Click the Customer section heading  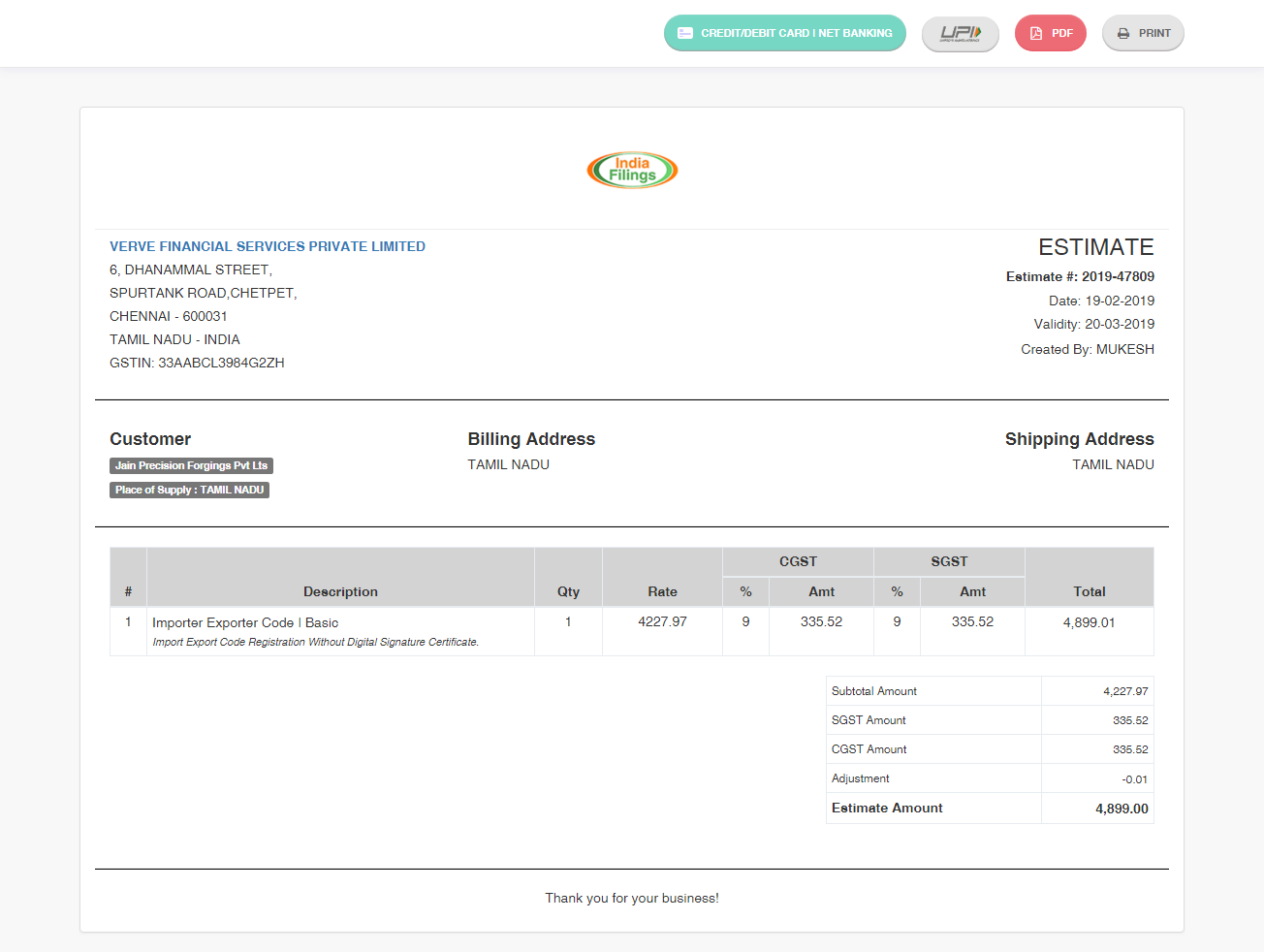coord(150,438)
